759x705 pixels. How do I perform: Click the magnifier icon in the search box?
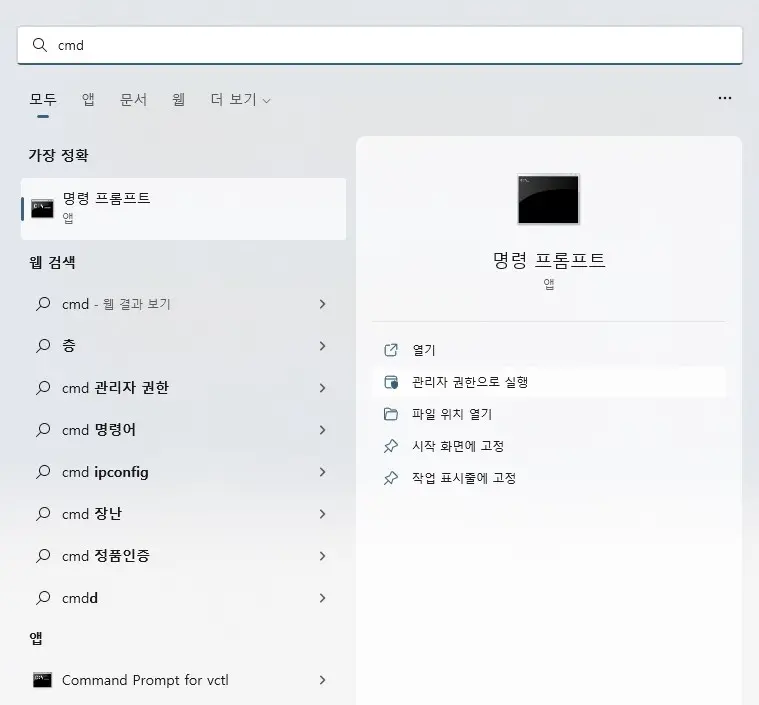click(x=40, y=45)
